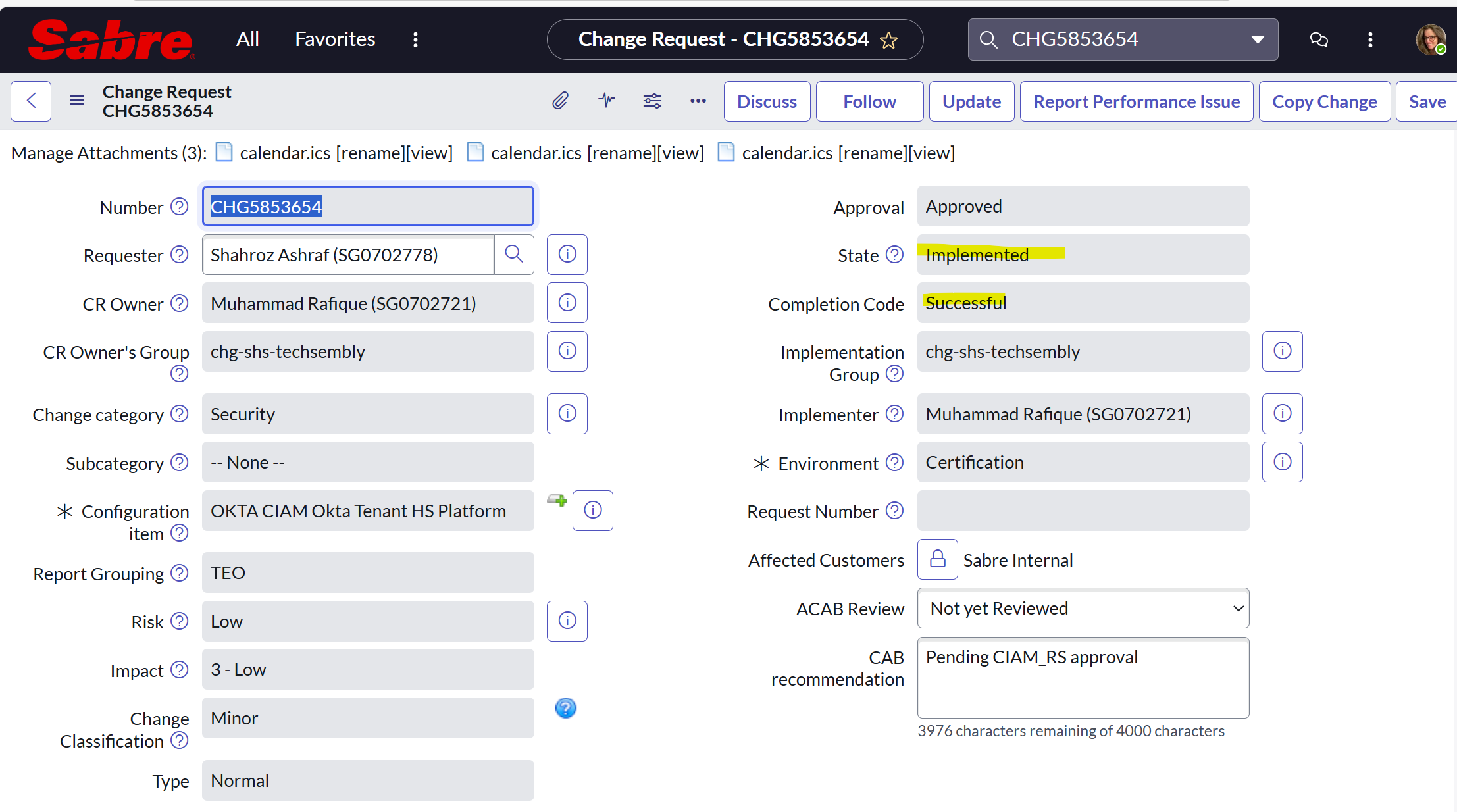Click the Sabre logo
This screenshot has height=812, width=1457.
112,39
